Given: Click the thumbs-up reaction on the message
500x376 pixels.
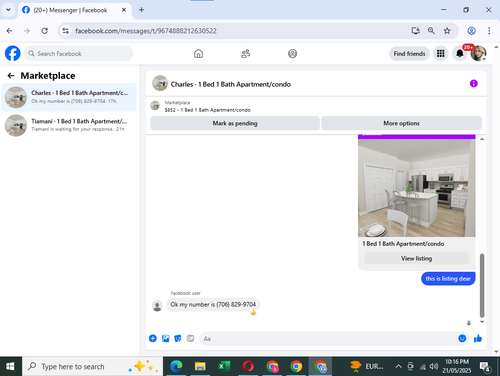Looking at the screenshot, I should [x=253, y=312].
